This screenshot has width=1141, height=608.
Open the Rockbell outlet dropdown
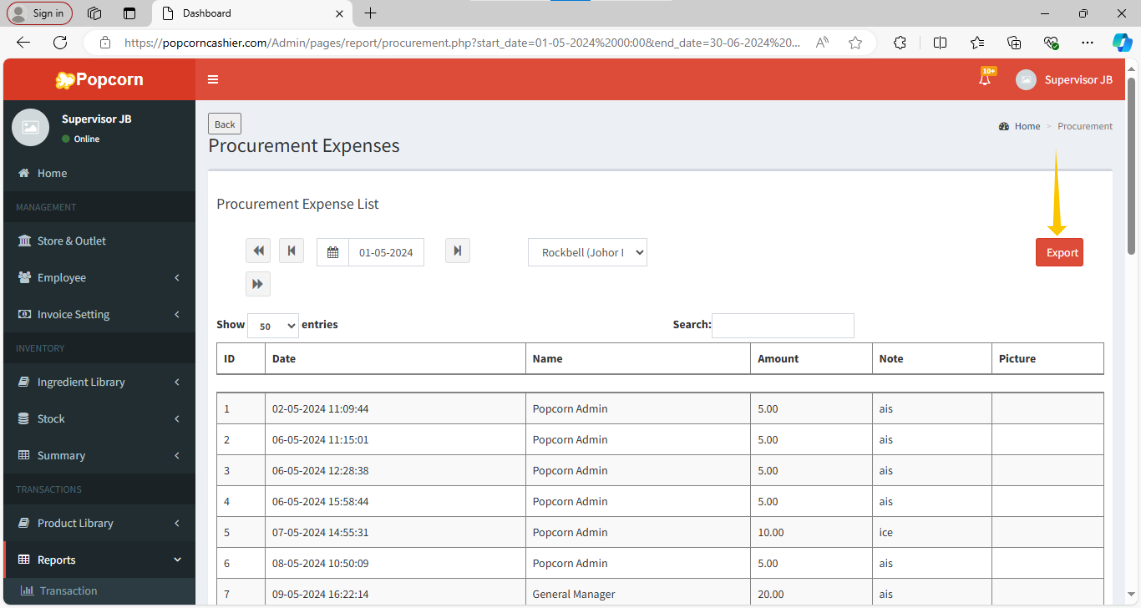pyautogui.click(x=587, y=252)
